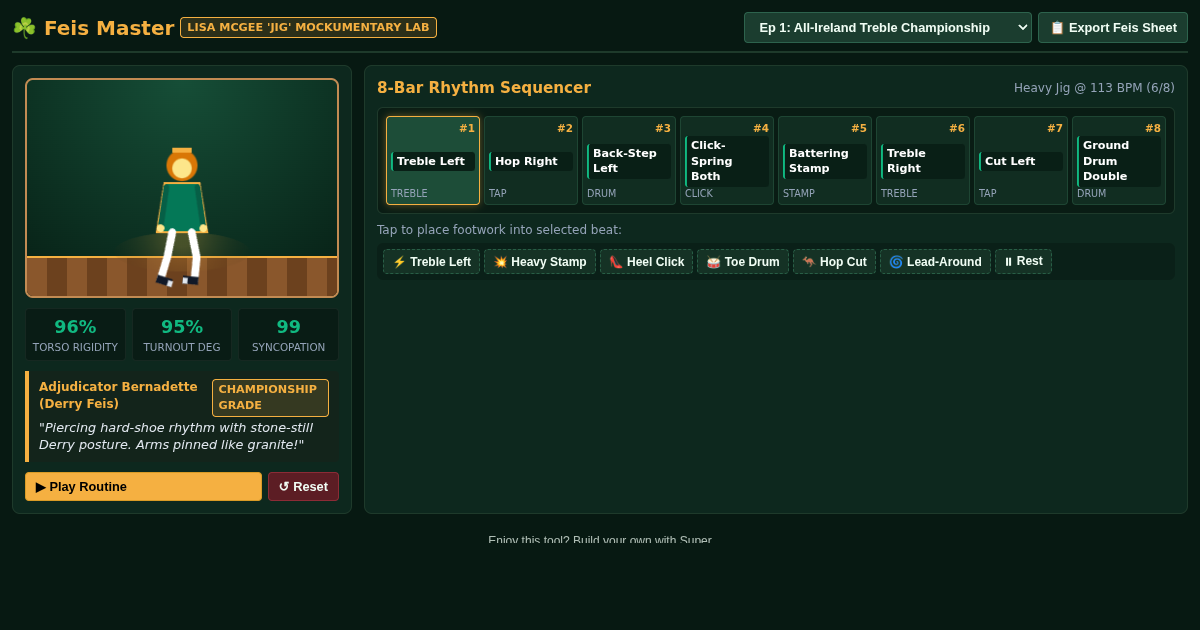Click the dancer stage preview
1200x630 pixels.
tap(182, 188)
